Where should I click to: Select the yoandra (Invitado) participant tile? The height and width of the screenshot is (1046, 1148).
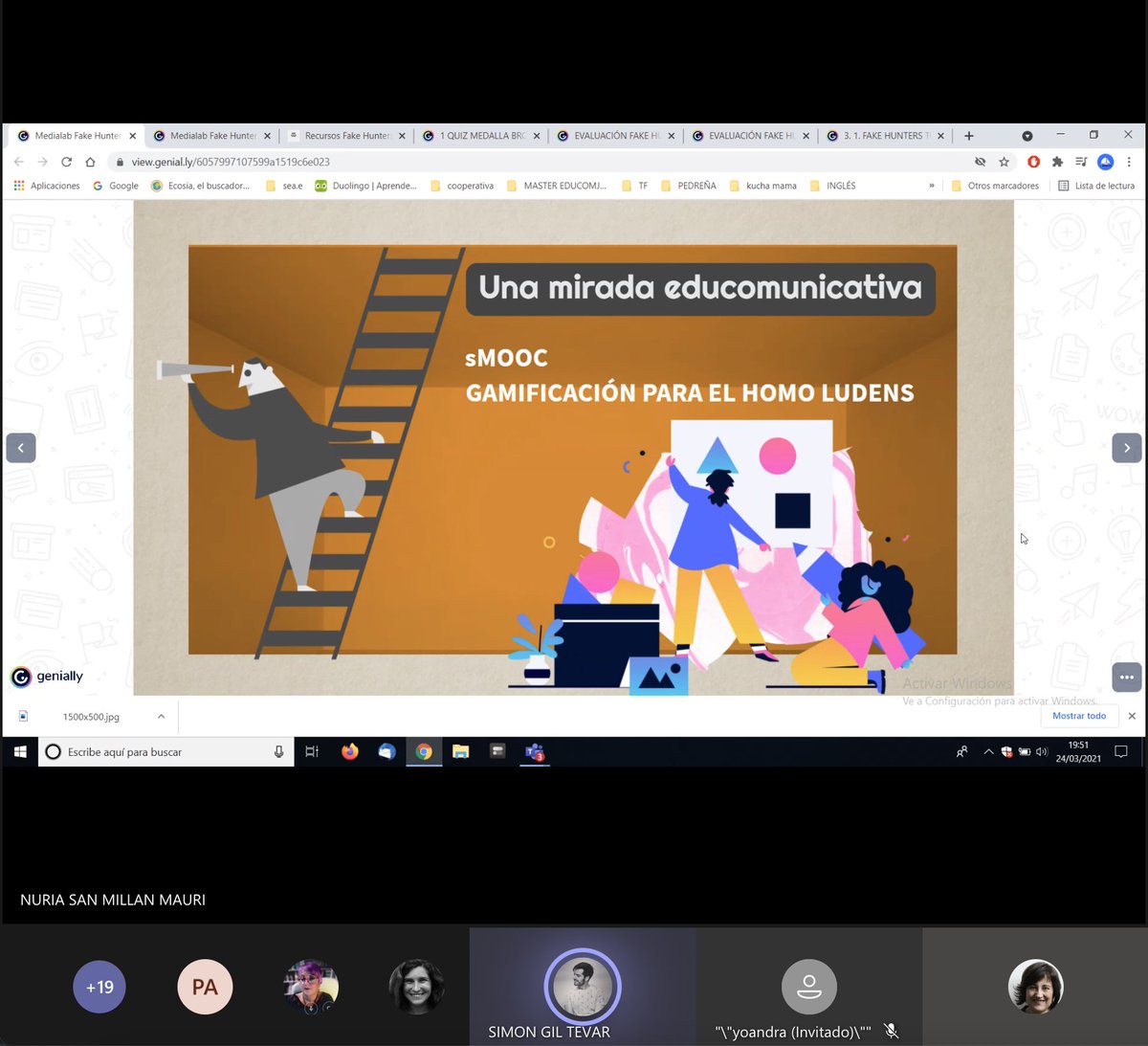[x=809, y=987]
